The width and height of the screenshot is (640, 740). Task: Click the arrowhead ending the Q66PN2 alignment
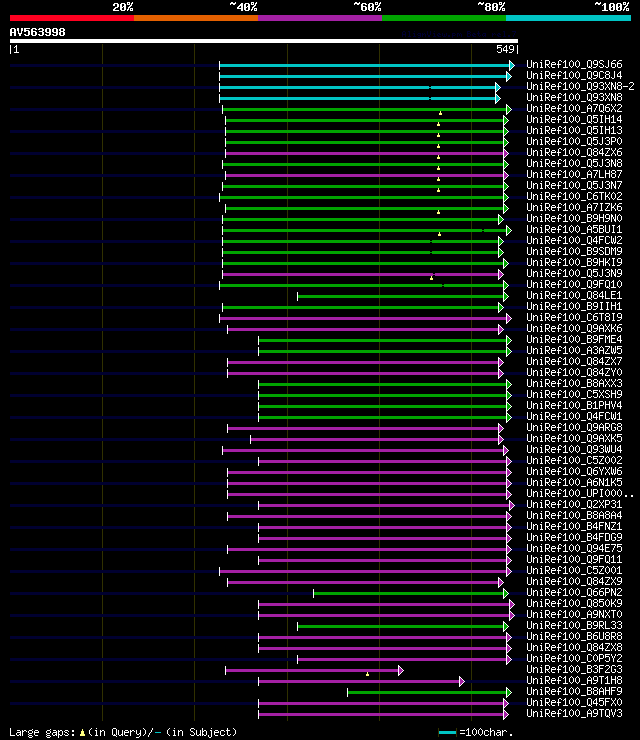click(x=506, y=593)
